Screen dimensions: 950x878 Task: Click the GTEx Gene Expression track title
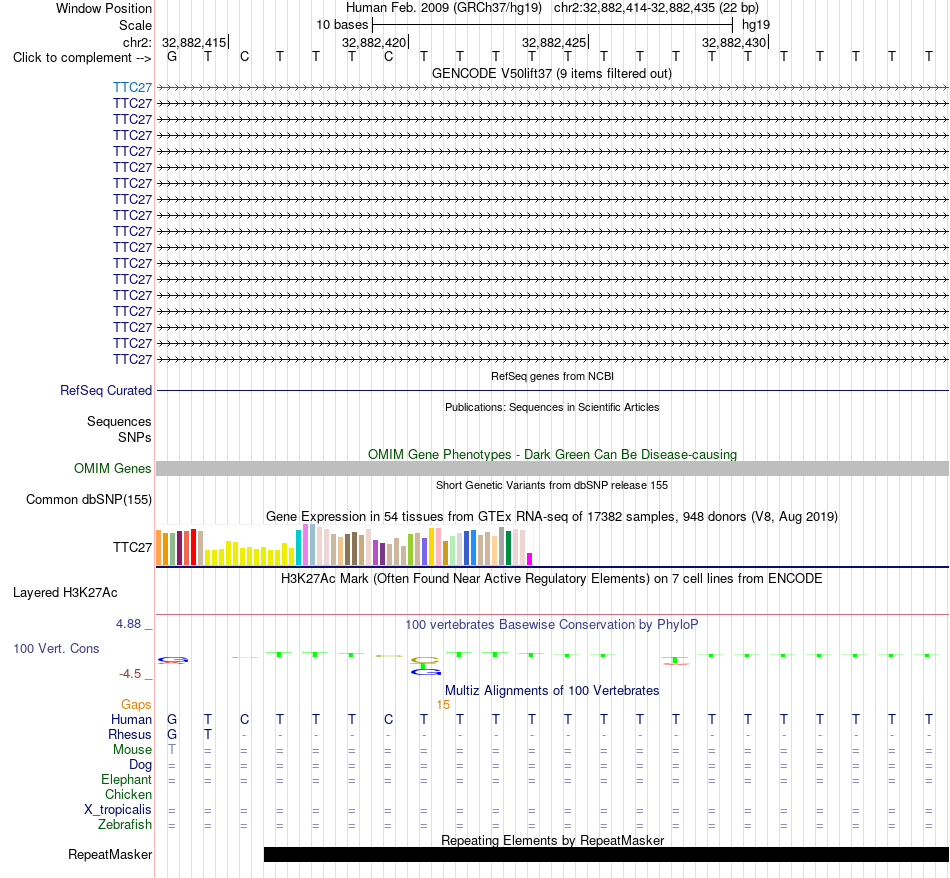pyautogui.click(x=552, y=516)
